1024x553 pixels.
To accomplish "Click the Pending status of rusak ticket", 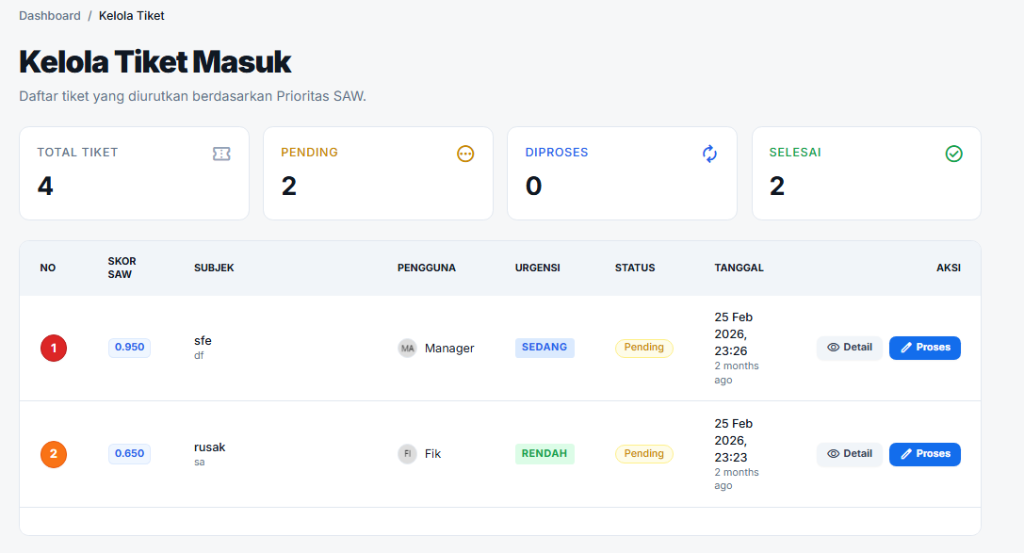I will tap(644, 454).
